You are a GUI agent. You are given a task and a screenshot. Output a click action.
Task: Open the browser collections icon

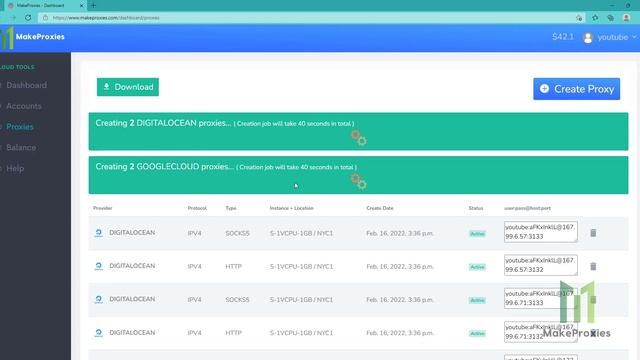tap(611, 18)
